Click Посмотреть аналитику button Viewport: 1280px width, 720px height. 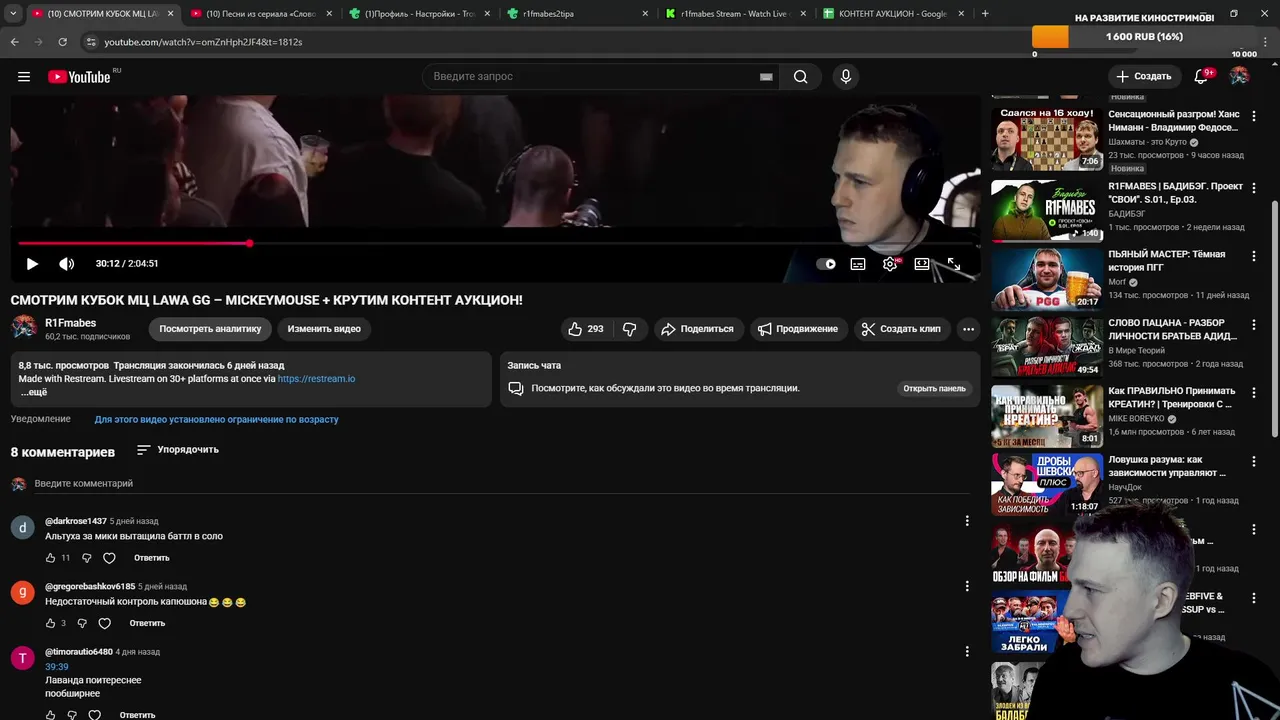(x=210, y=329)
